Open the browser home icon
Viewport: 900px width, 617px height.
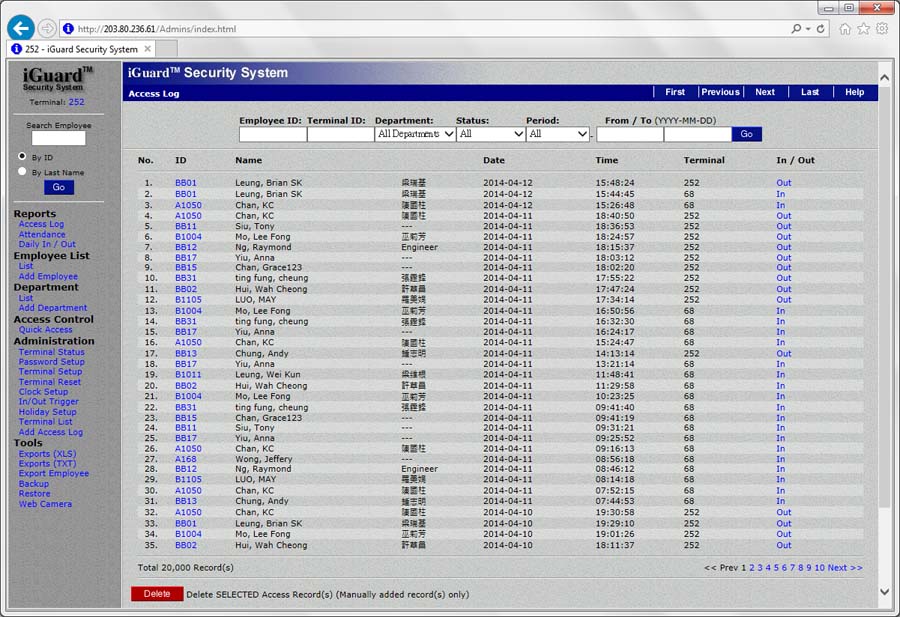[845, 29]
